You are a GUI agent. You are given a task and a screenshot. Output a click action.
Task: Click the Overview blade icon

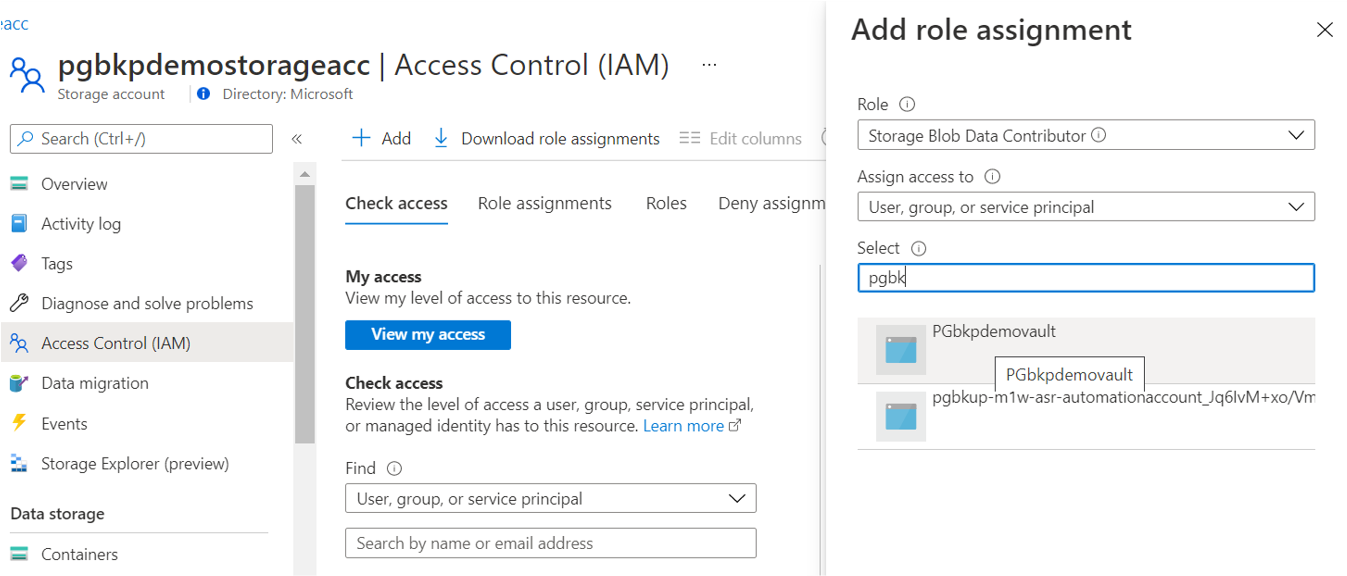click(22, 183)
